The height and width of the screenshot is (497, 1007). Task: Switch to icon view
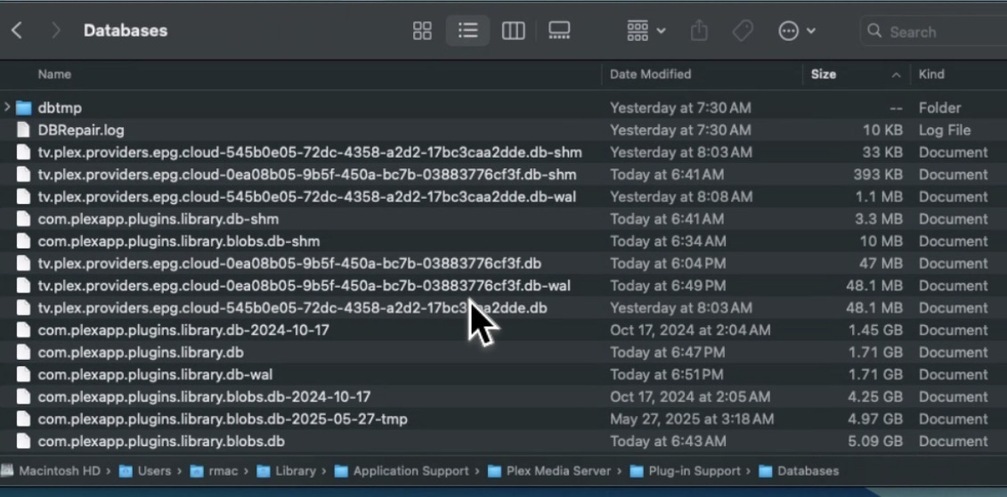(422, 31)
